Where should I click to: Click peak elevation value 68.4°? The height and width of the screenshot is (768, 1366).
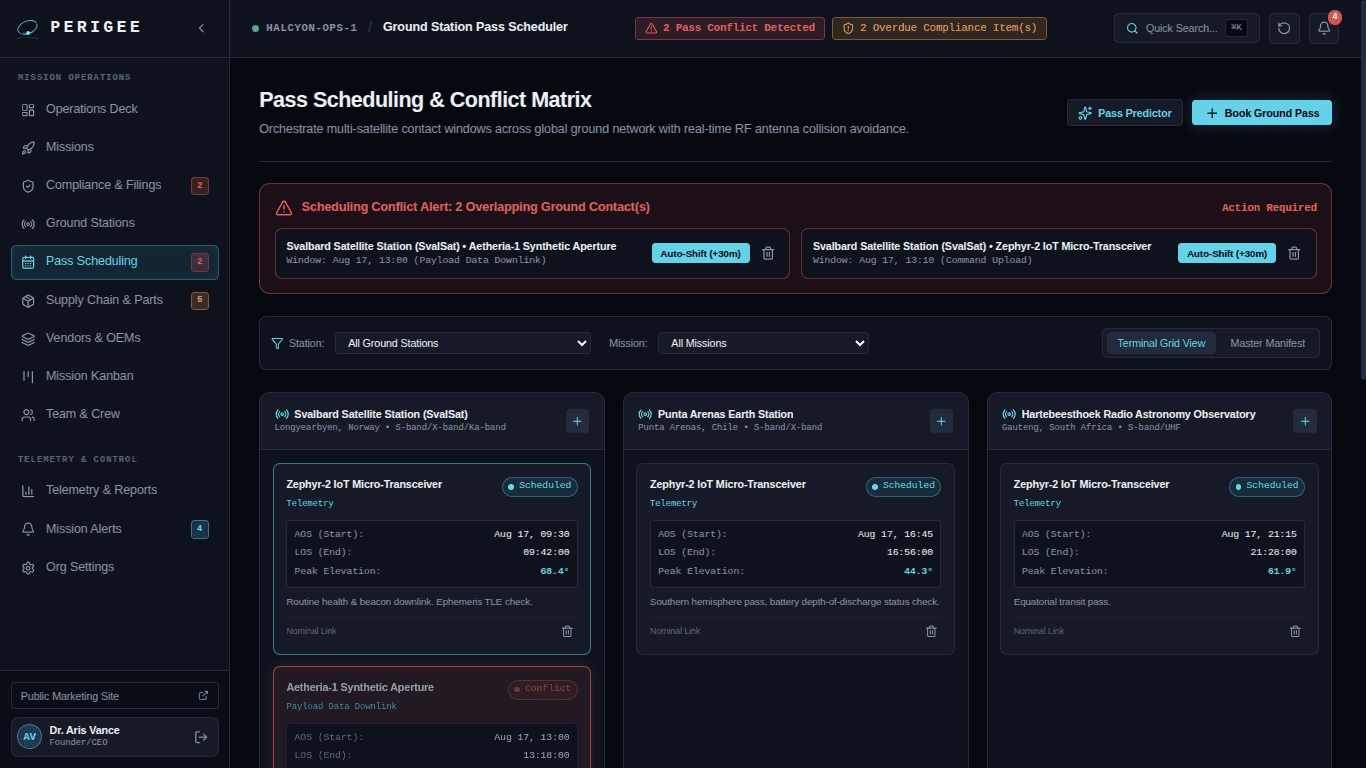click(555, 571)
